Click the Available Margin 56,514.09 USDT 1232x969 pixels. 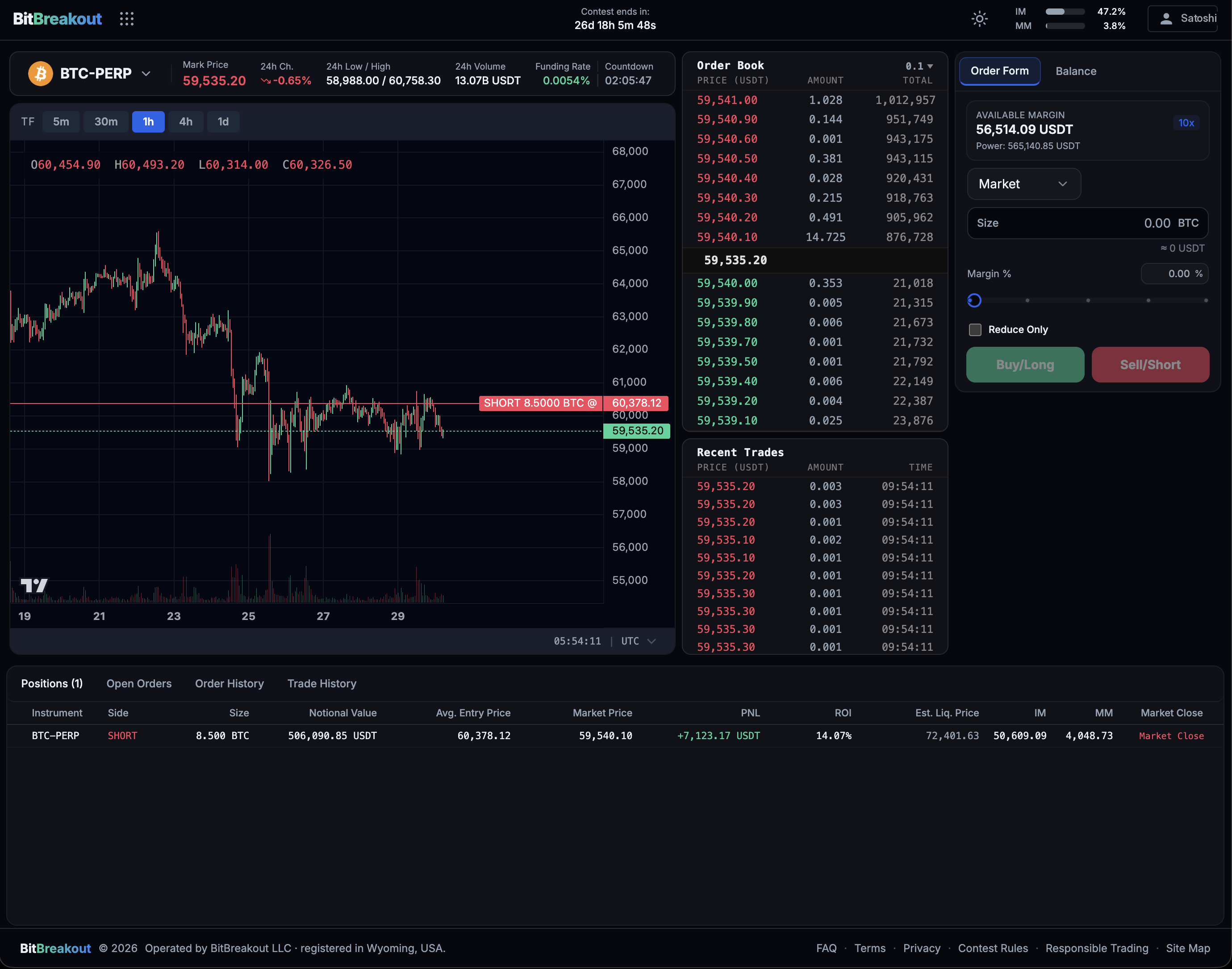(x=1024, y=129)
